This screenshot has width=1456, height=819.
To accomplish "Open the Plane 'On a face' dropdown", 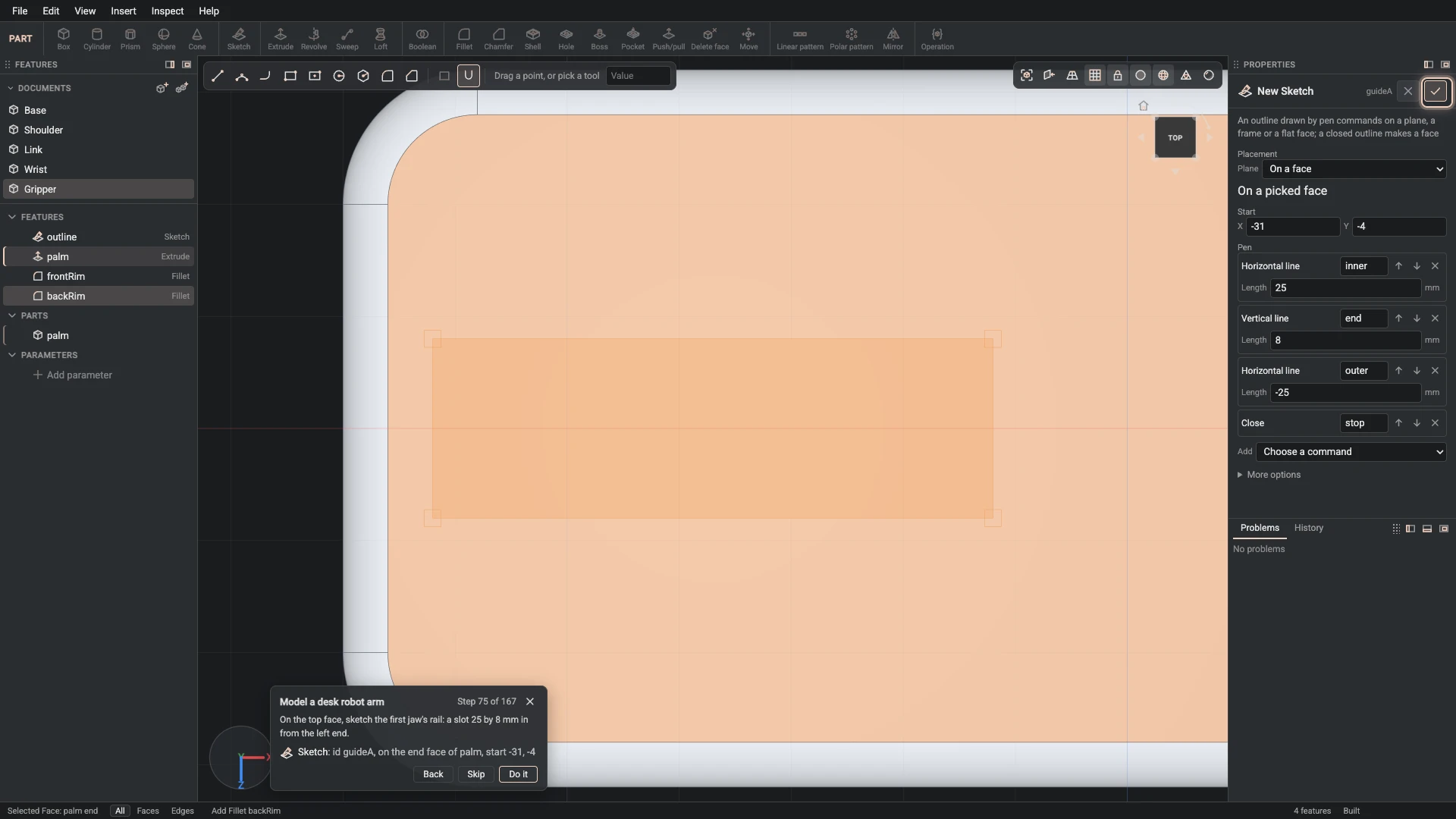I will click(x=1355, y=169).
